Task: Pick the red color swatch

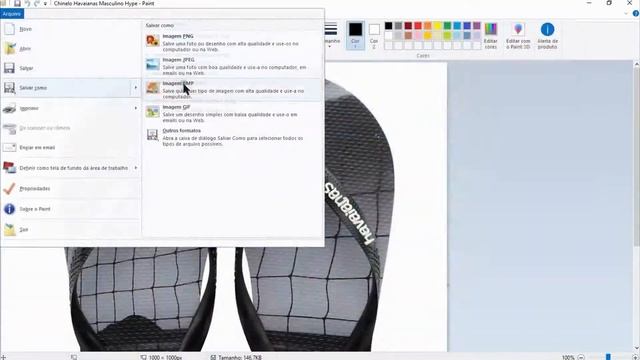Action: (418, 26)
